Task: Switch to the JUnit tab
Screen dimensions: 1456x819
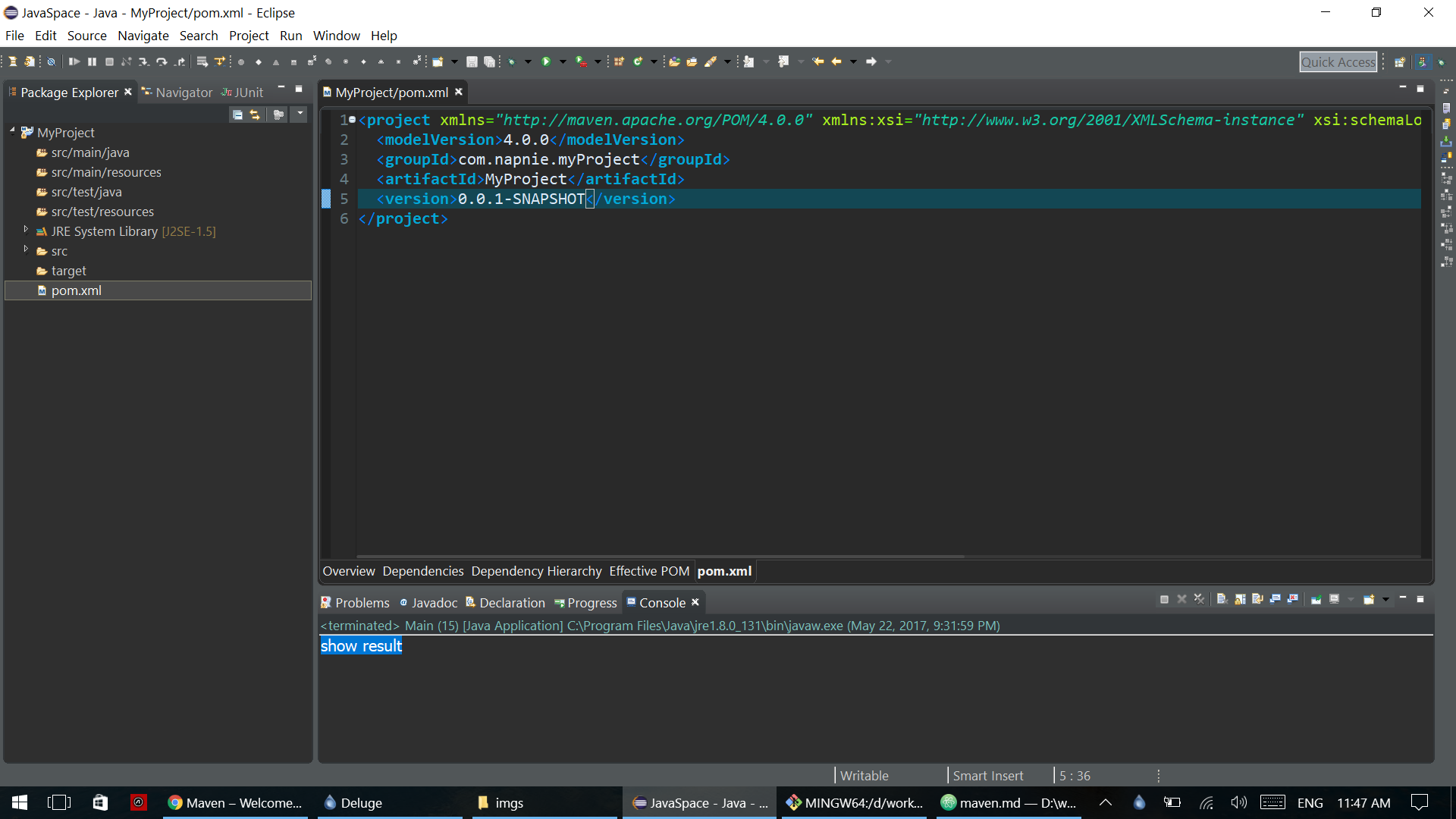Action: [243, 93]
